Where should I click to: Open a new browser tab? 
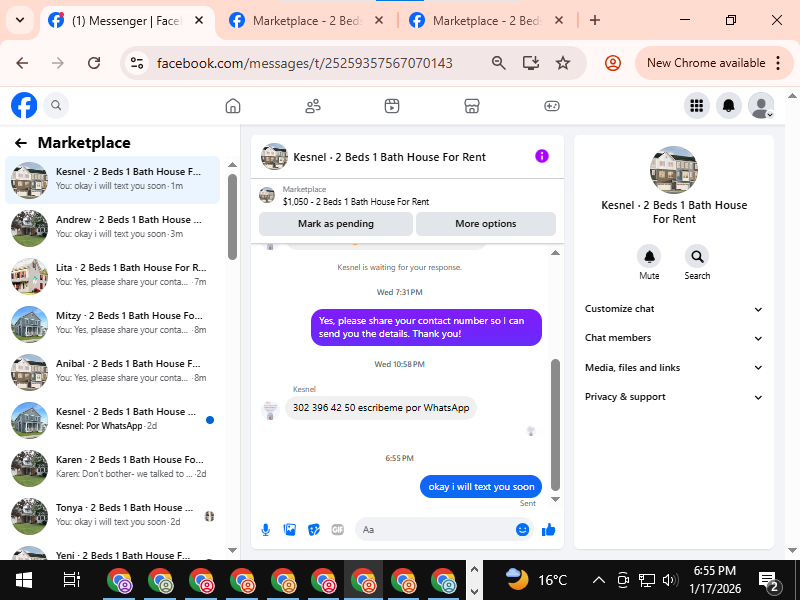(x=594, y=20)
